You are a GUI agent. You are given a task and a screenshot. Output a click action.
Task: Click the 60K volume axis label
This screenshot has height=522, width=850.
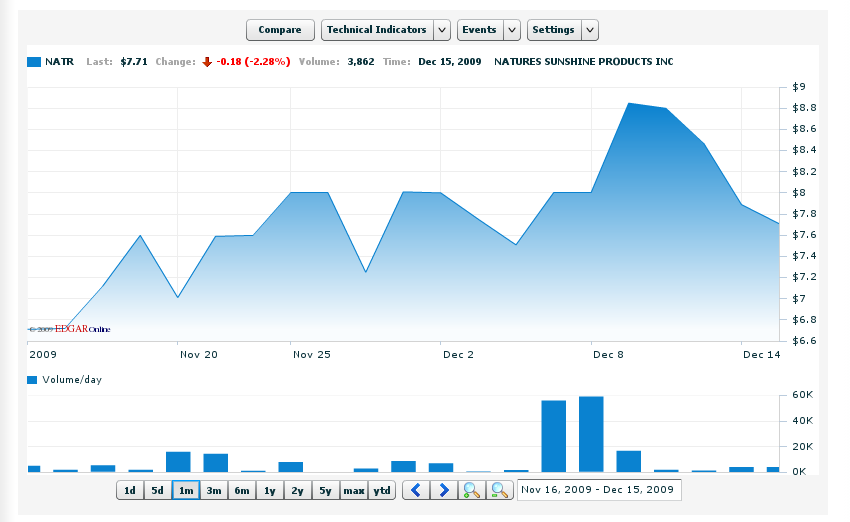click(803, 395)
